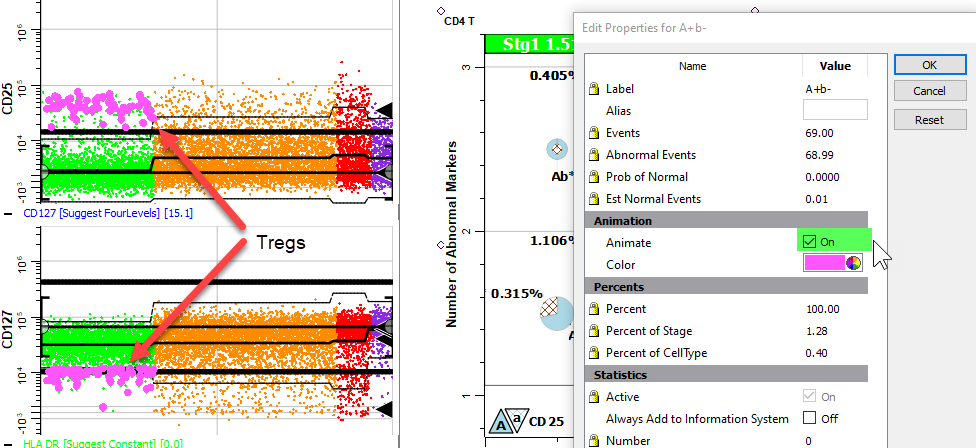This screenshot has height=448, width=976.
Task: Toggle the Animate On checkbox
Action: pos(810,242)
